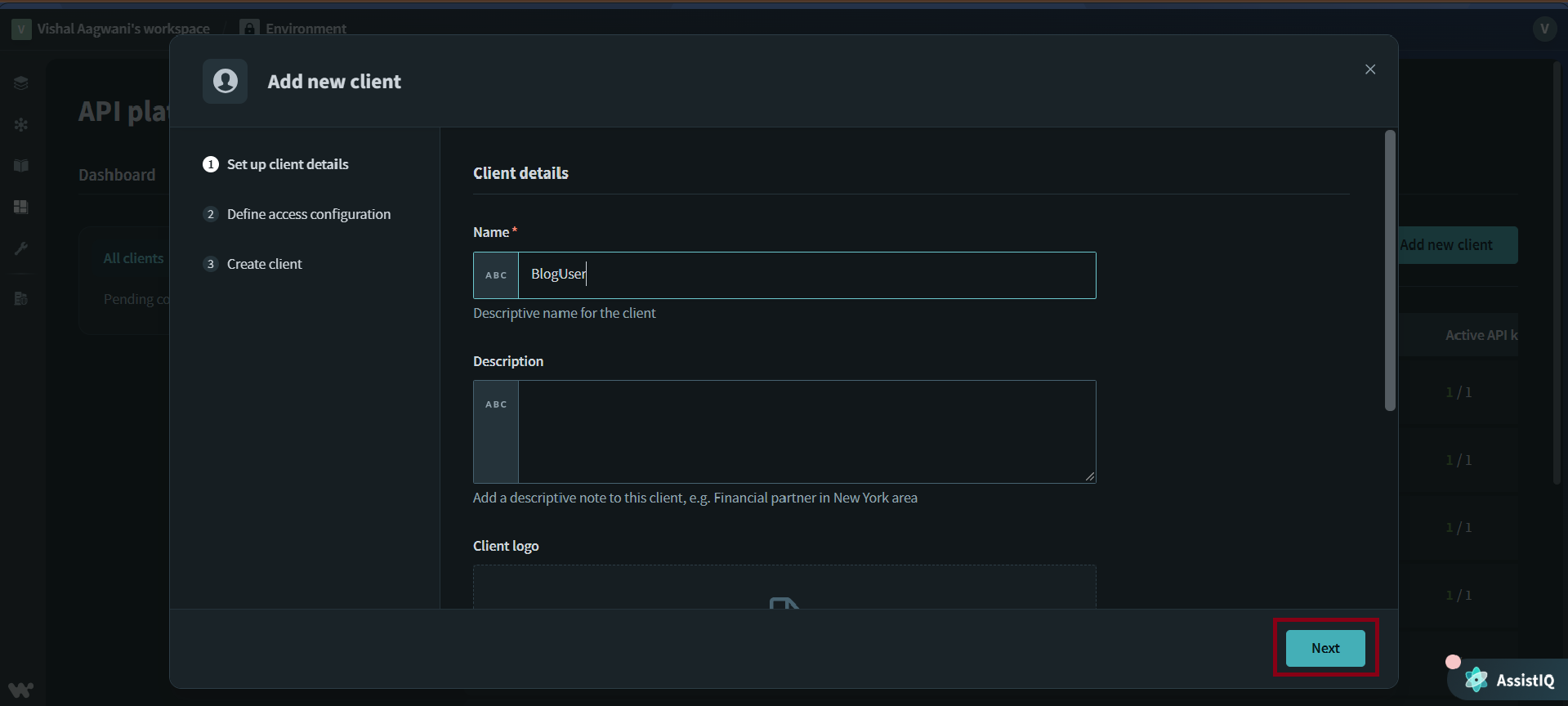This screenshot has height=706, width=1568.
Task: Click the Client logo upload area
Action: coord(784,587)
